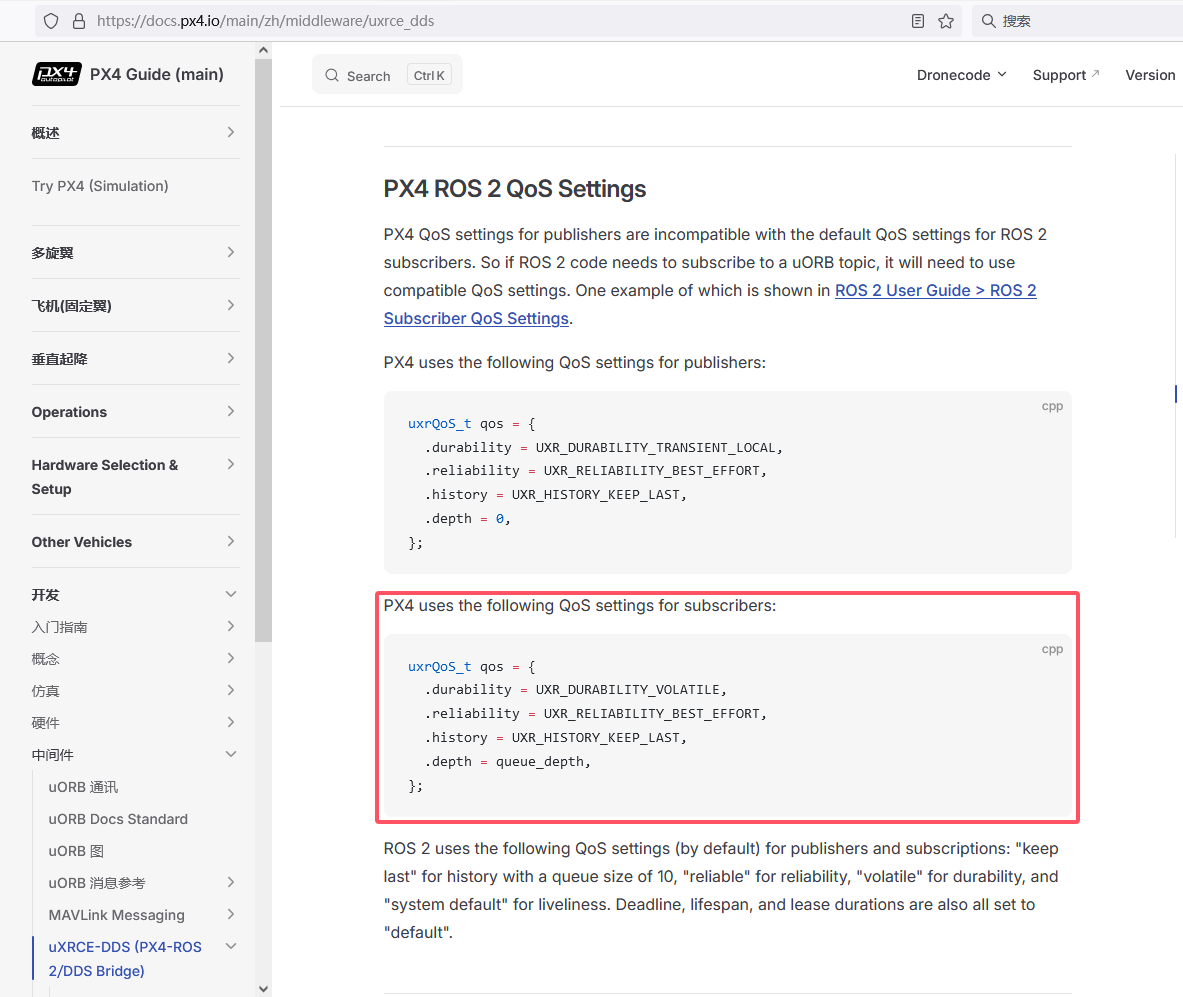The height and width of the screenshot is (997, 1183).
Task: Click the sidebar scroll down arrow
Action: (263, 989)
